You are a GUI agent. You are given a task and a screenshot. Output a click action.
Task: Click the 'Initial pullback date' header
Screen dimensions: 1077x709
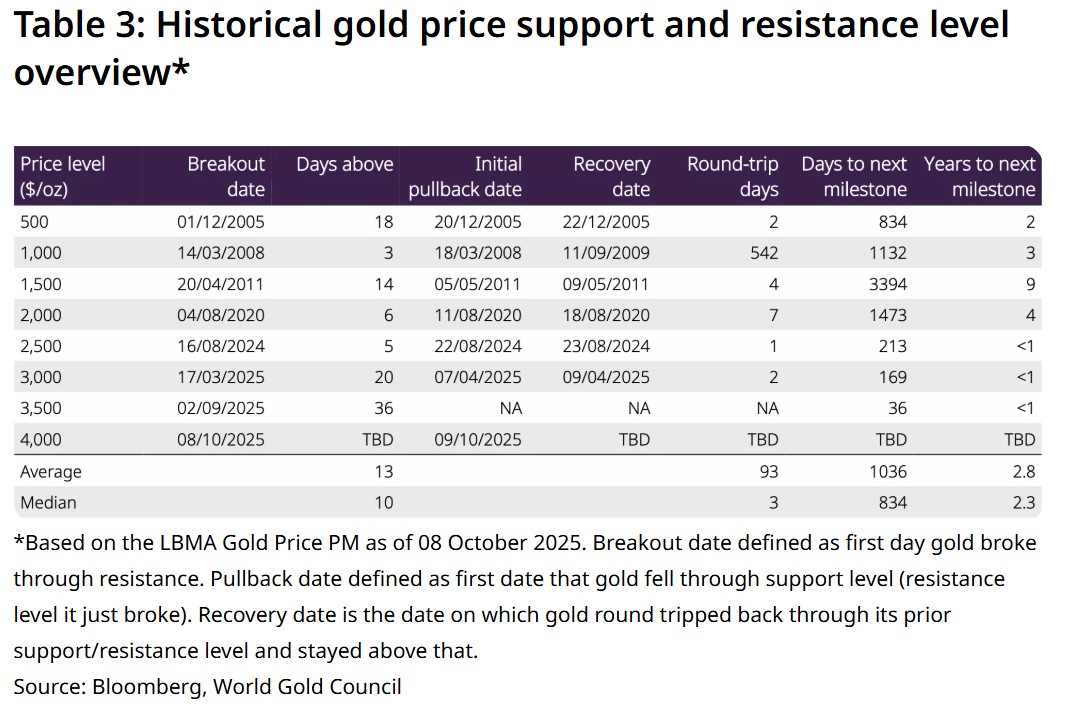pos(465,176)
